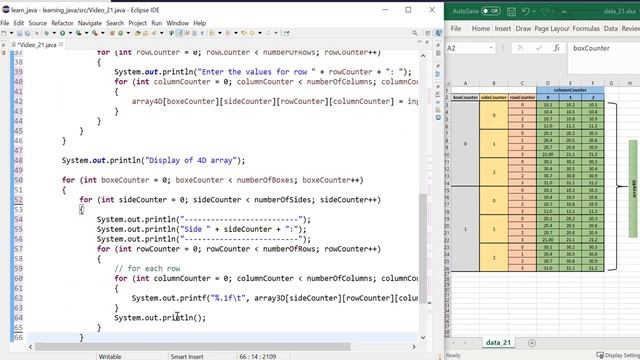Open Eclipse Navigate menu
640x360 pixels.
coord(90,23)
